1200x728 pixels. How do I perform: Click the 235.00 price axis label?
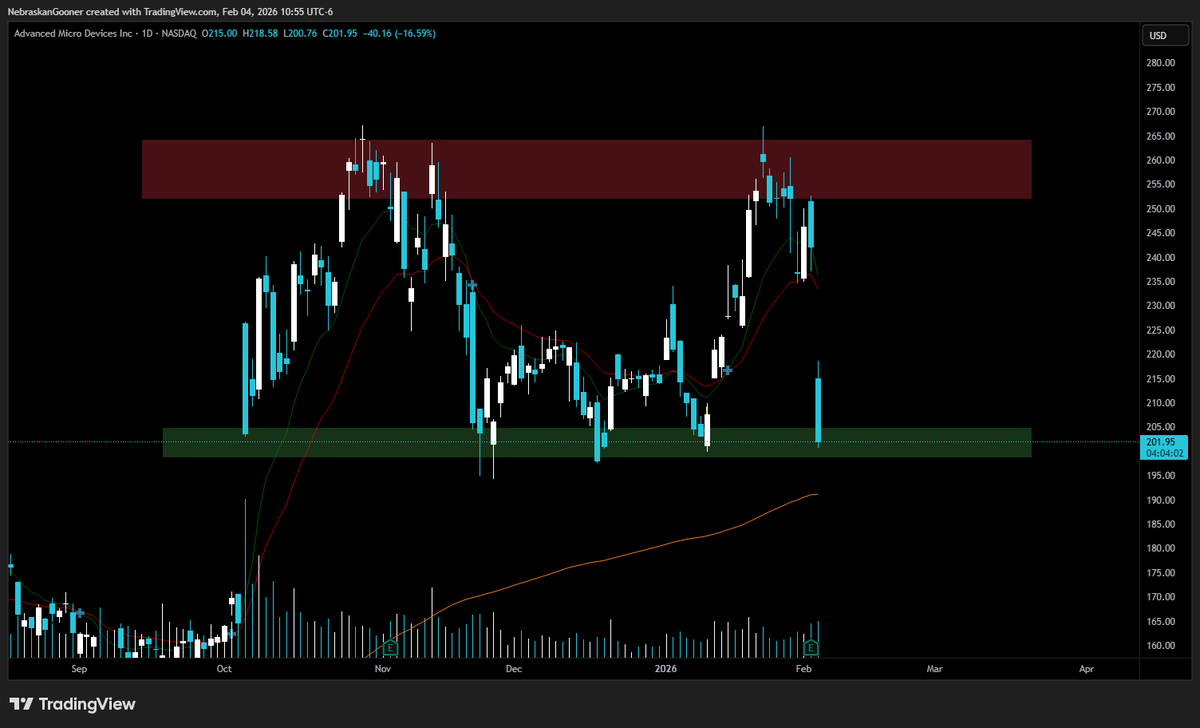1160,282
